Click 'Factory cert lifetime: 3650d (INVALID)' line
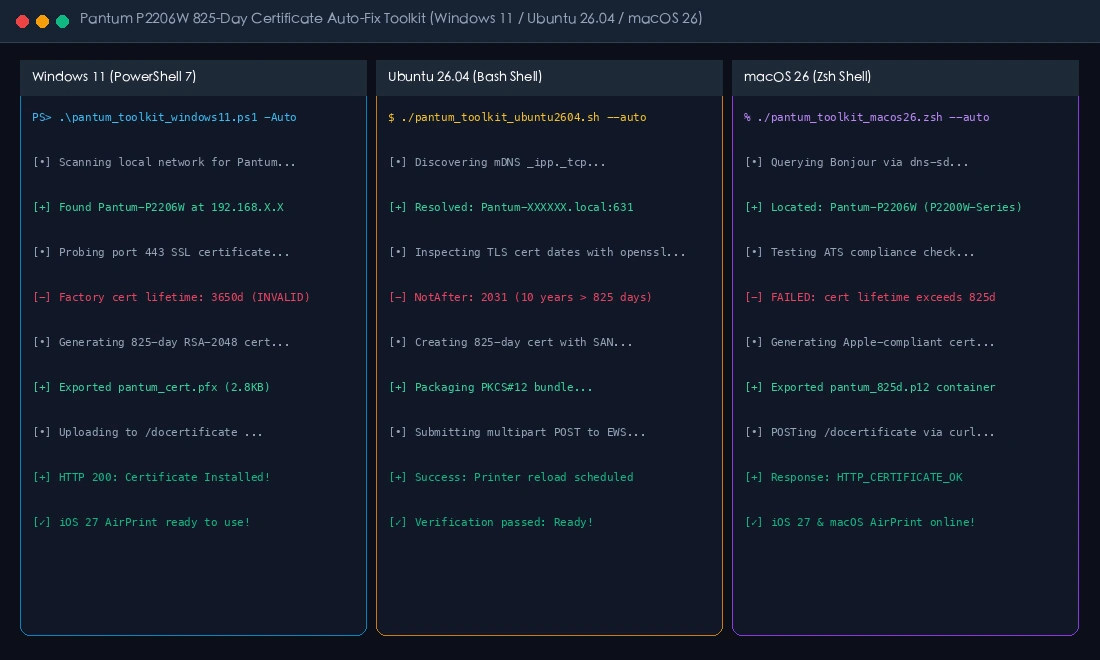 tap(171, 297)
